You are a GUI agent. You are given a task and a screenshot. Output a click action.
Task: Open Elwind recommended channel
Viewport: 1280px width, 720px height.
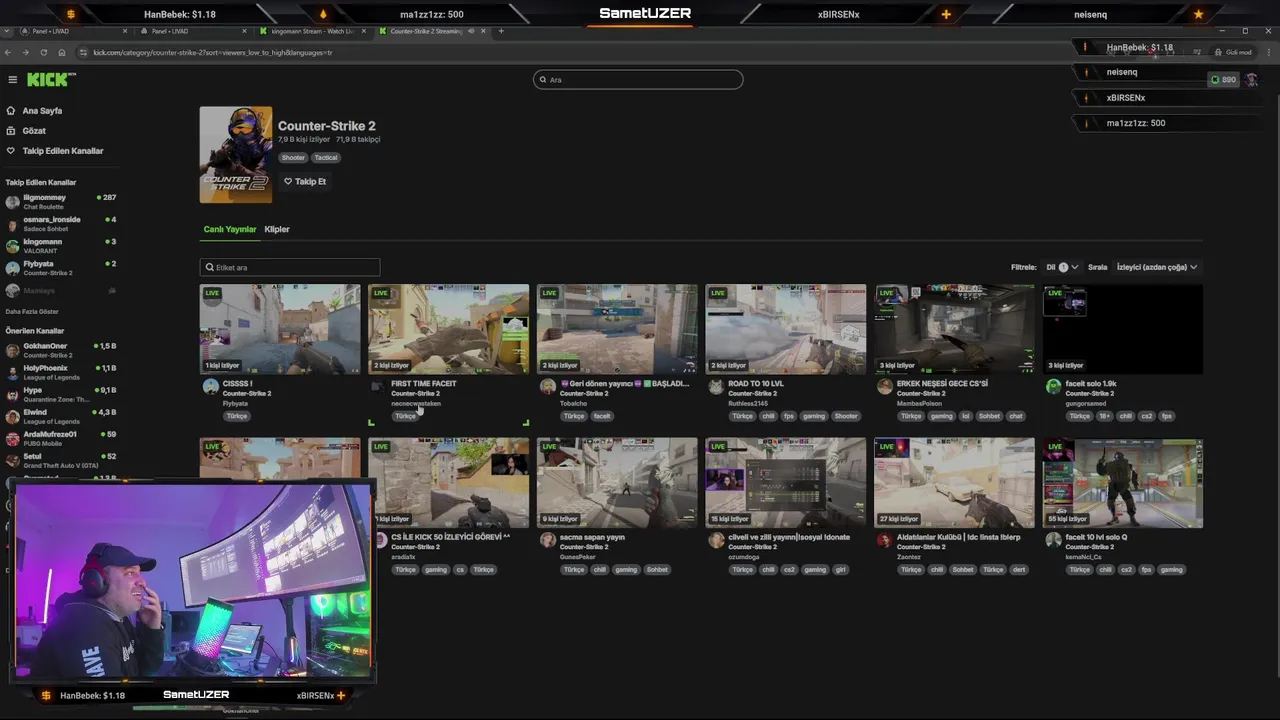coord(60,415)
